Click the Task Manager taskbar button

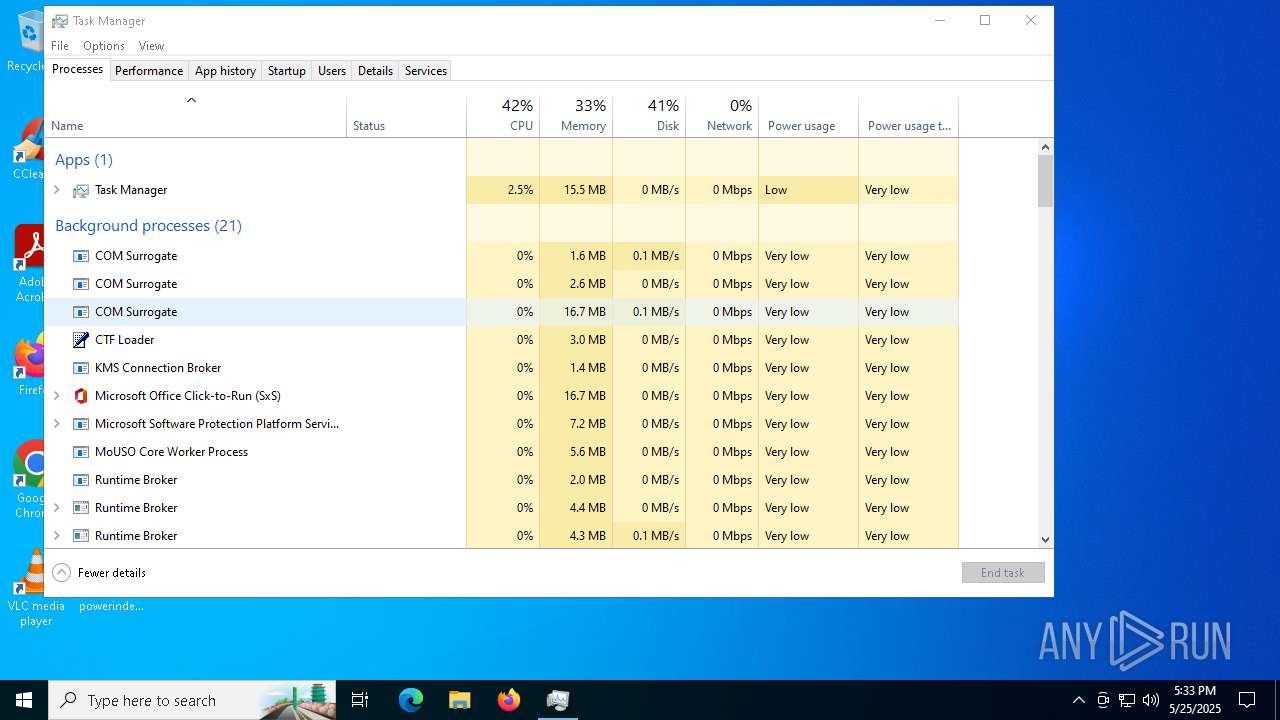pos(558,700)
